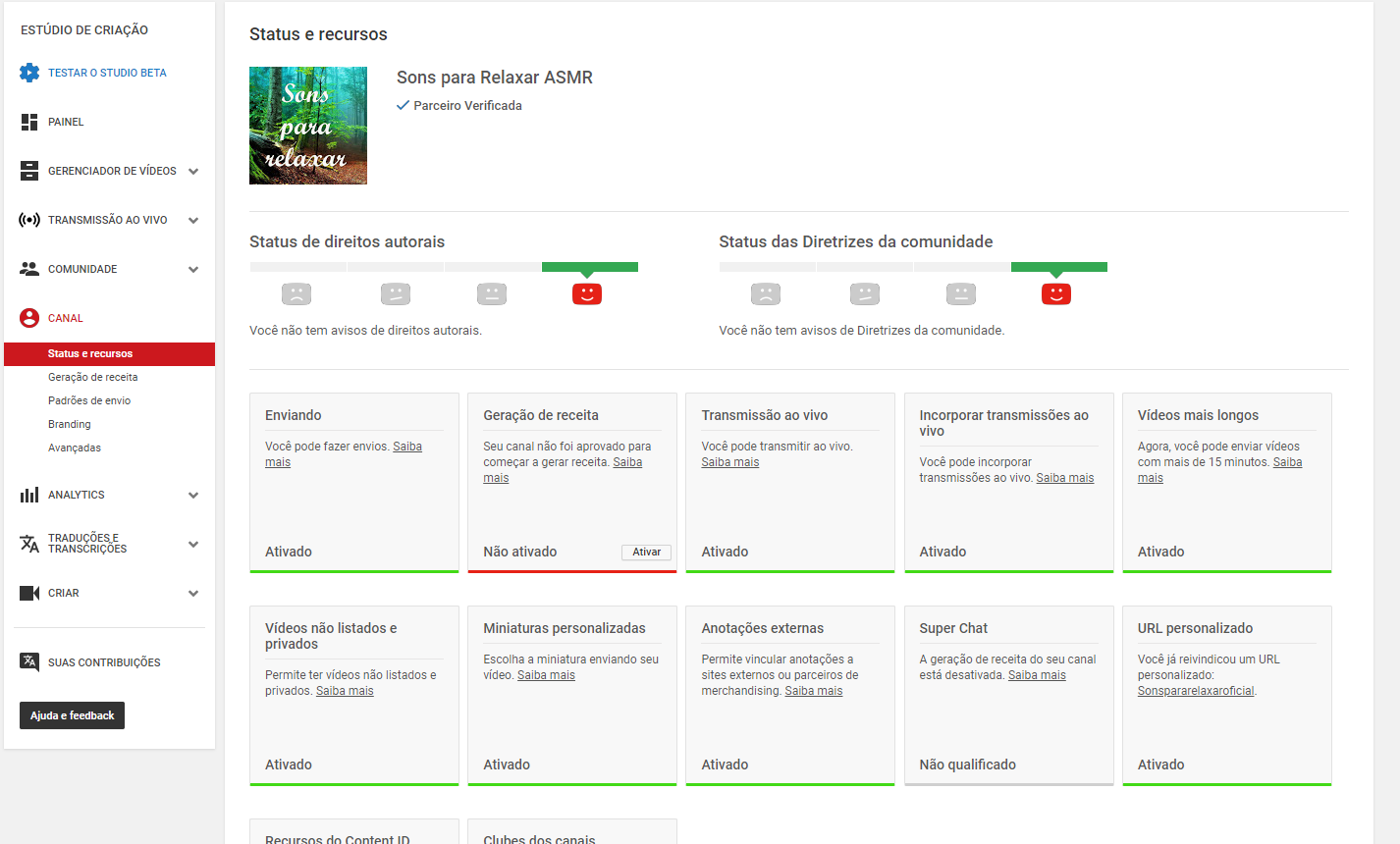Open Status e recursos submenu item

coord(109,353)
